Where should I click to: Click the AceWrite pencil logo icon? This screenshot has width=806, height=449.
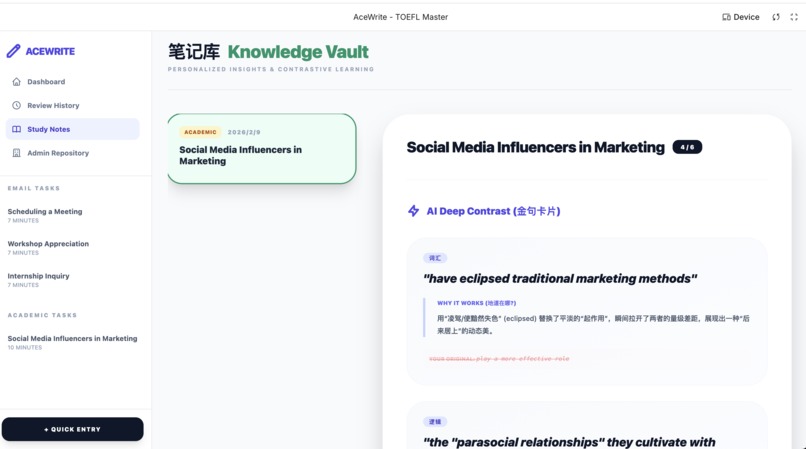(13, 51)
